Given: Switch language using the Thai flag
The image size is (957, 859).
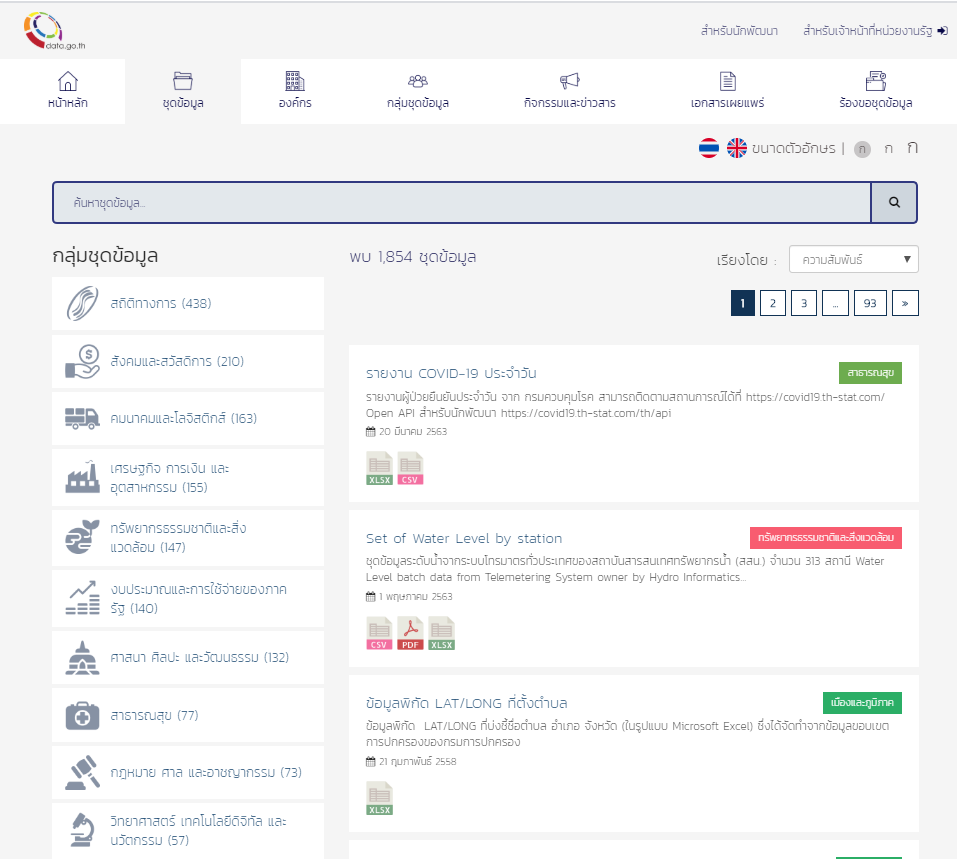Looking at the screenshot, I should 709,148.
